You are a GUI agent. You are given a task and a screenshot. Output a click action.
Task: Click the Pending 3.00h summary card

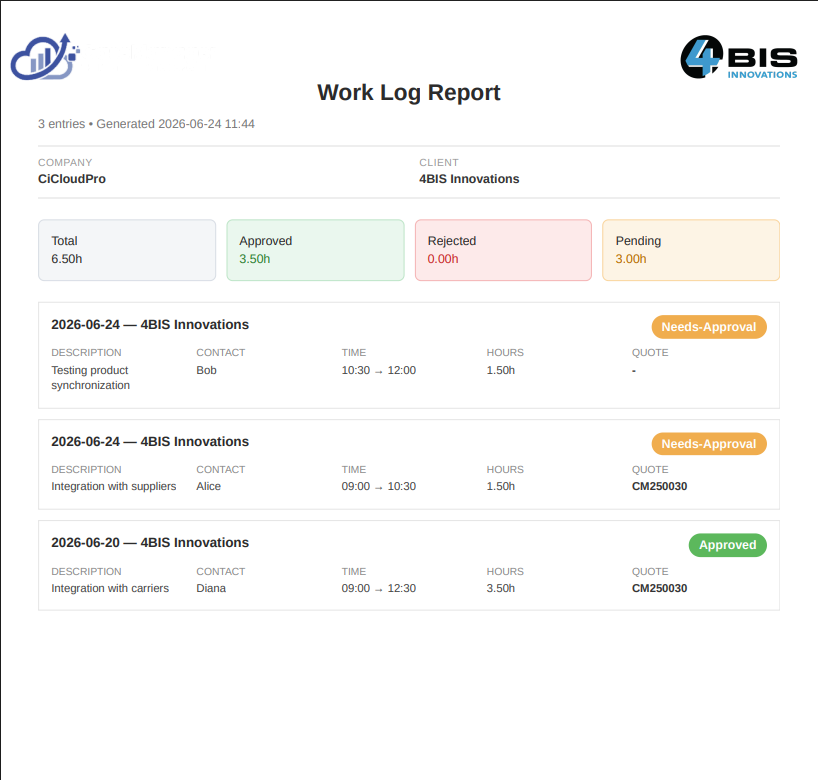click(691, 250)
